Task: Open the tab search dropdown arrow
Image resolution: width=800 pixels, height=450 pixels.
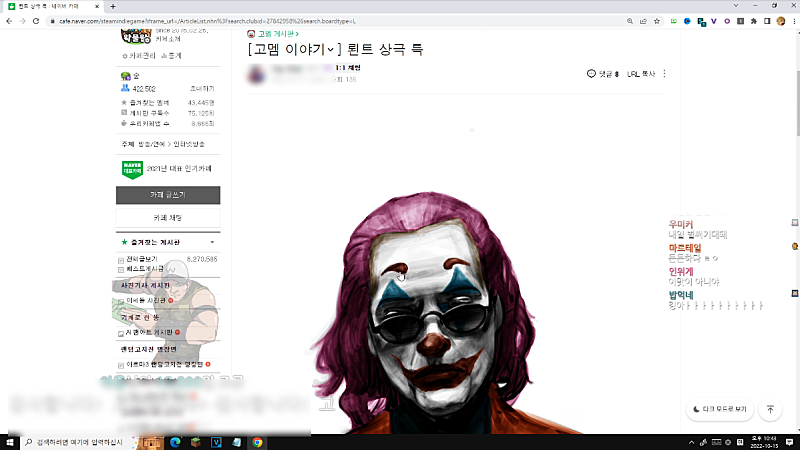Action: coord(736,6)
